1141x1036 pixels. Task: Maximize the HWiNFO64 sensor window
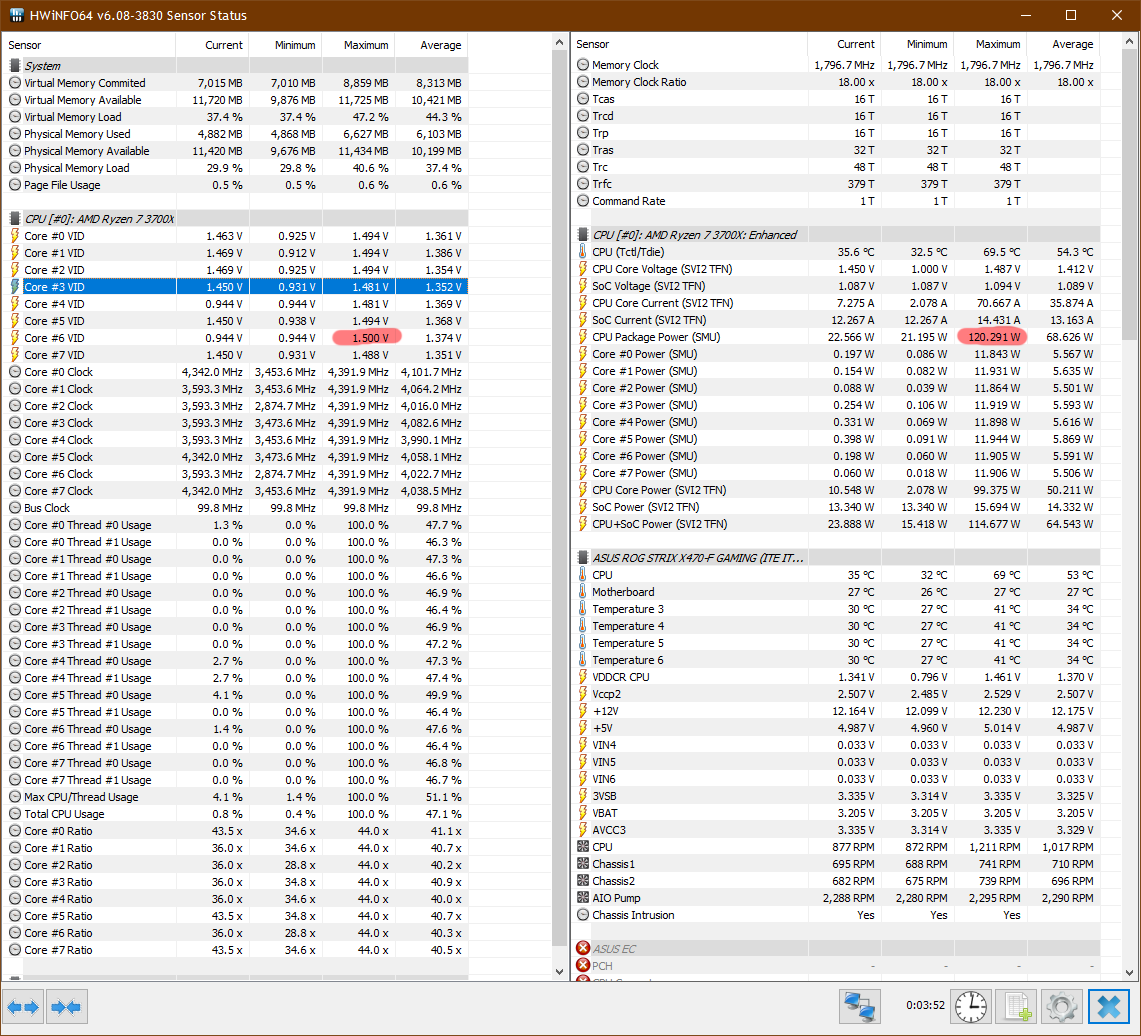1070,15
